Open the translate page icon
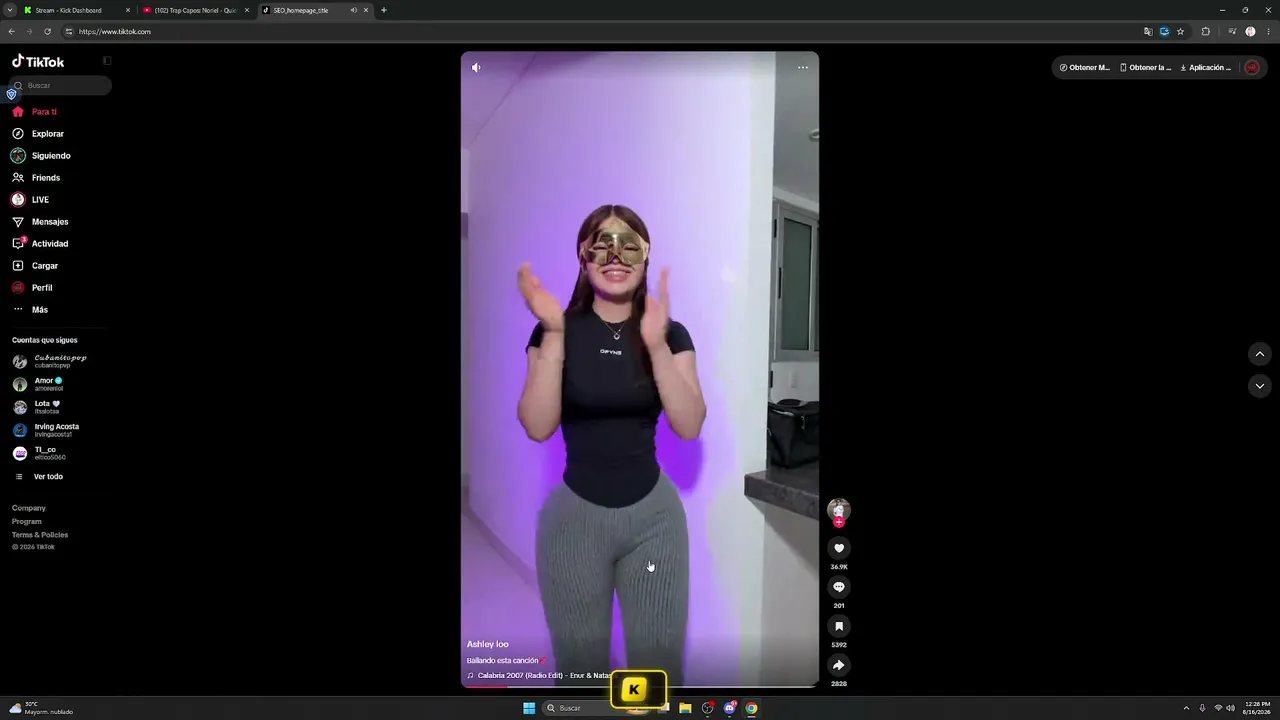 [1148, 32]
